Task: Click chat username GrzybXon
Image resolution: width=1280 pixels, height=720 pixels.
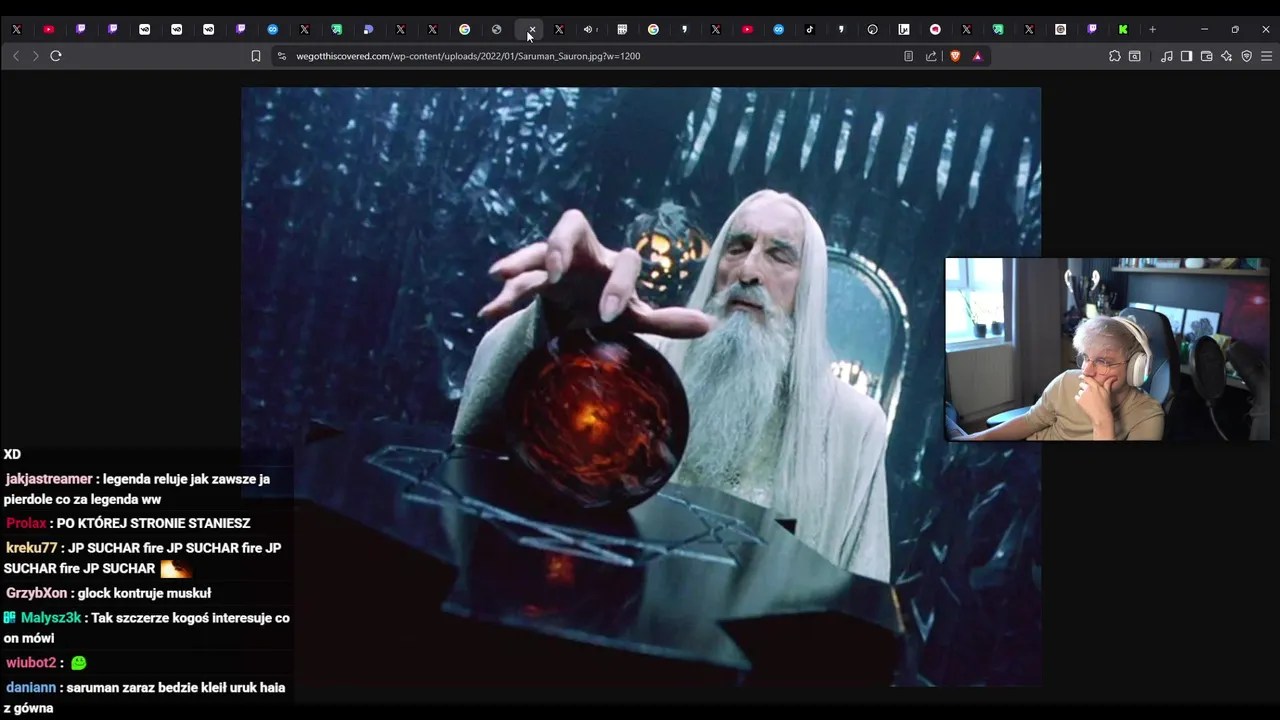Action: 36,593
